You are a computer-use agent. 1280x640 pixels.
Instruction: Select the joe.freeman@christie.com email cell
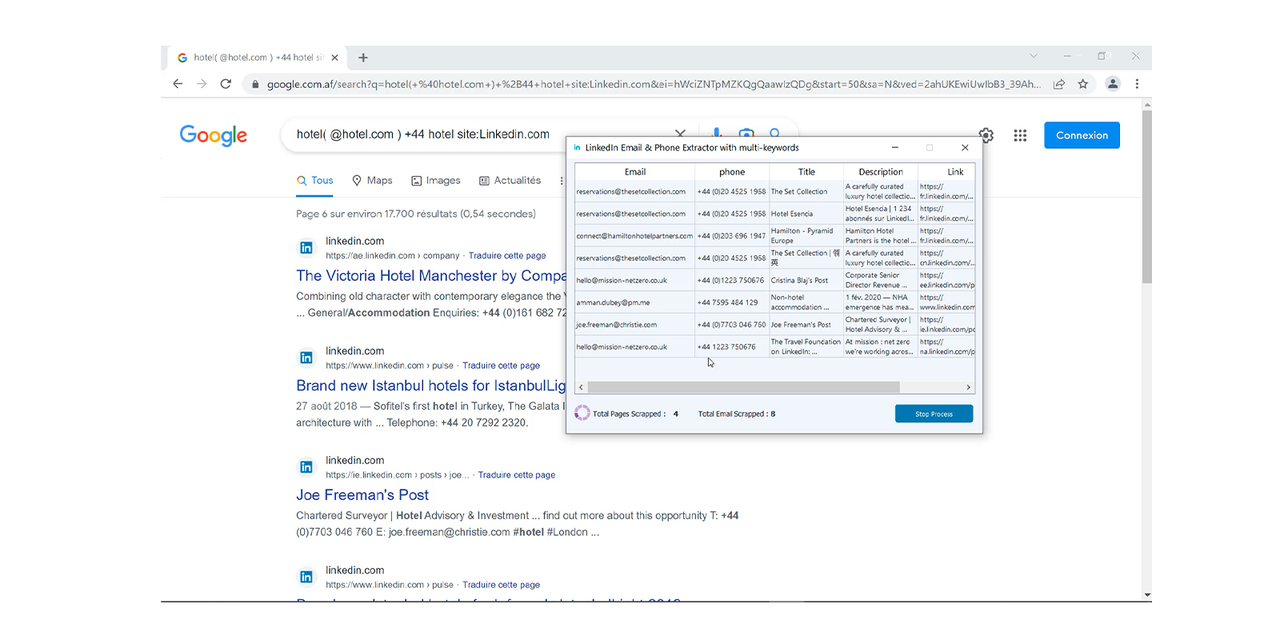click(635, 324)
